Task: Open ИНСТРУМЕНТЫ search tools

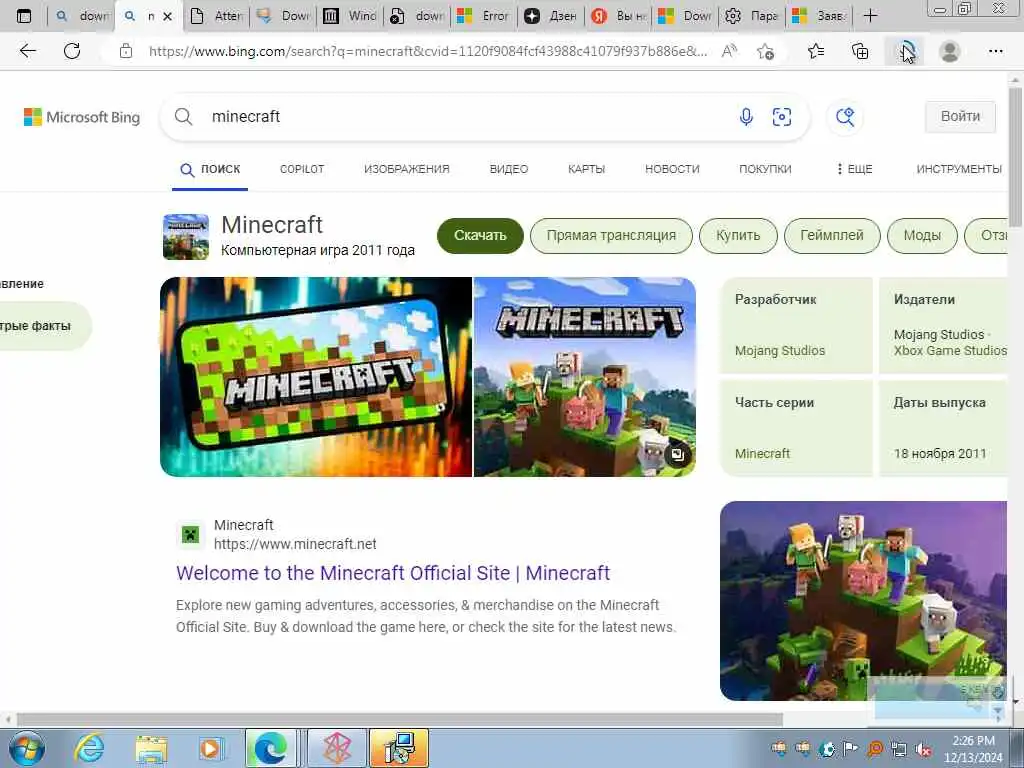Action: [x=959, y=169]
